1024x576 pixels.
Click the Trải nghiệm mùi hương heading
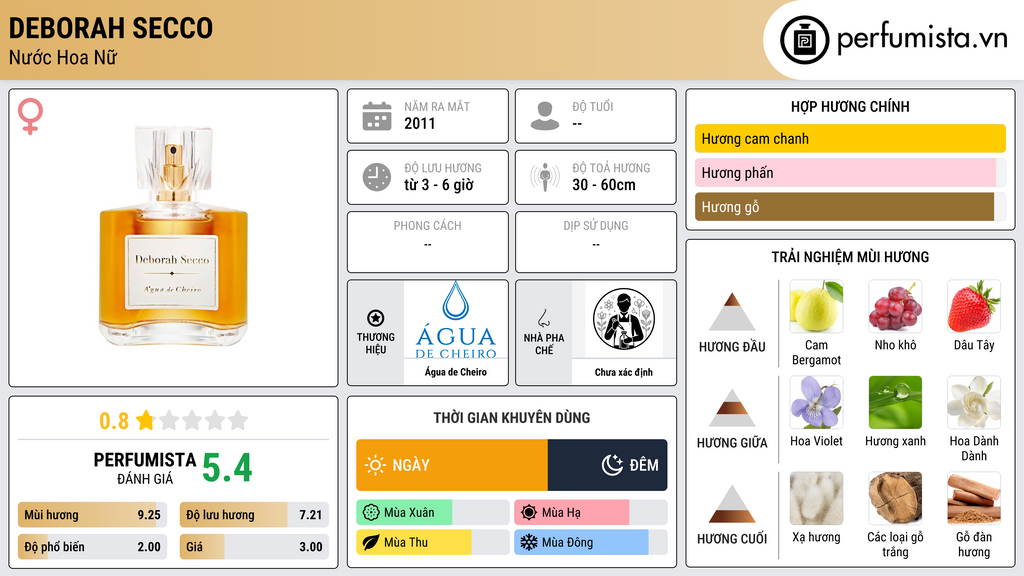(x=850, y=257)
